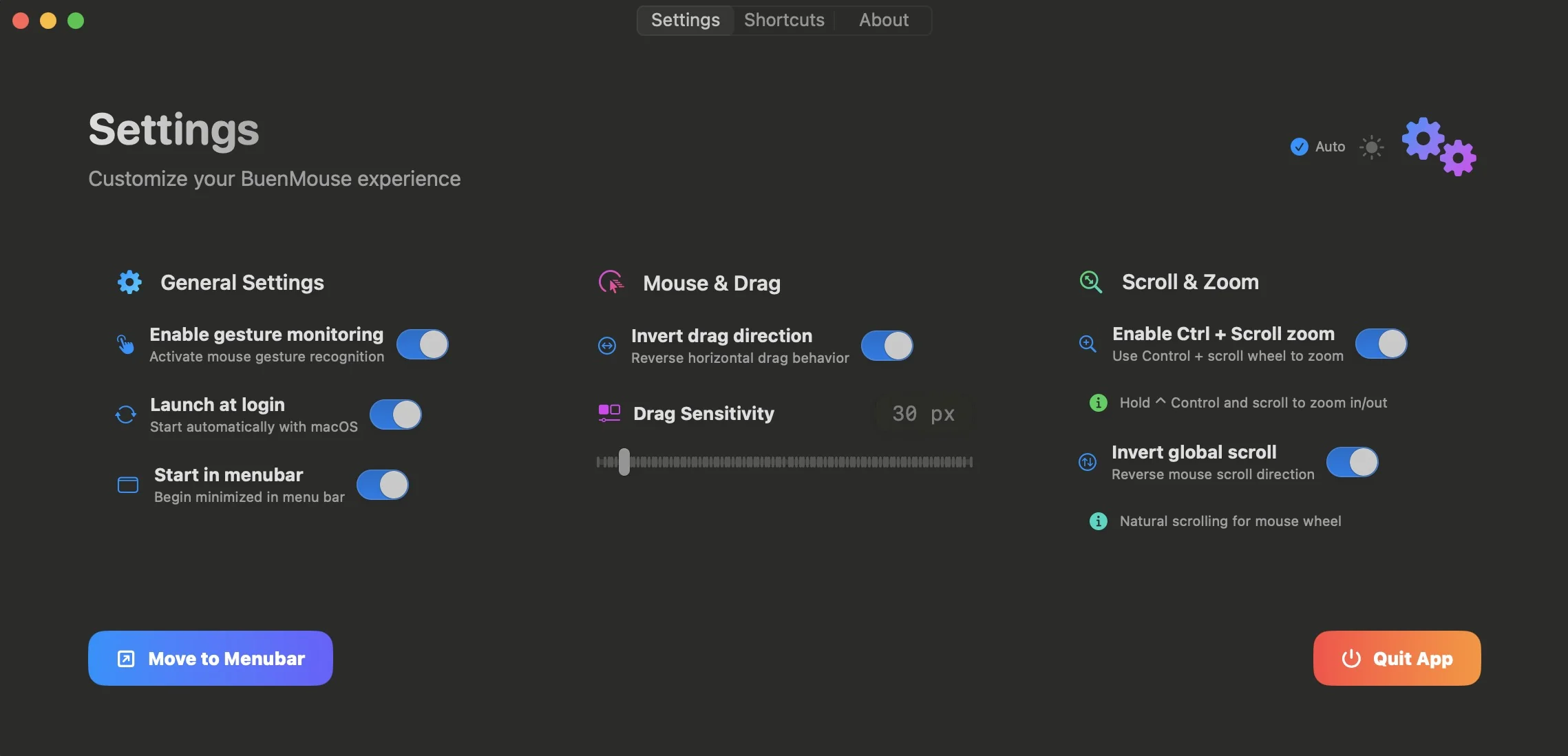Click the Scroll & Zoom magnifier icon

[1091, 282]
